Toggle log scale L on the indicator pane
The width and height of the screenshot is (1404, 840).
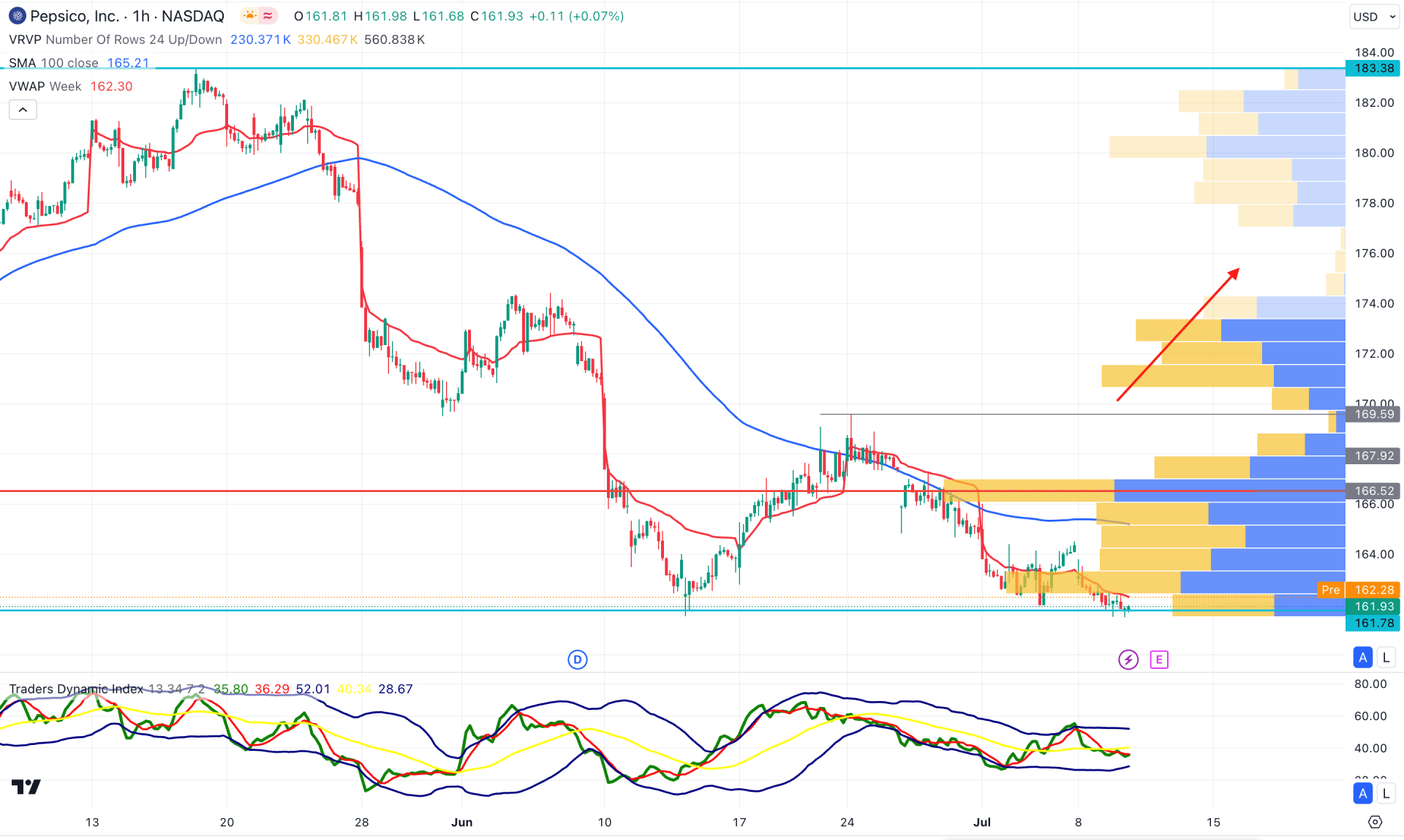[x=1386, y=793]
